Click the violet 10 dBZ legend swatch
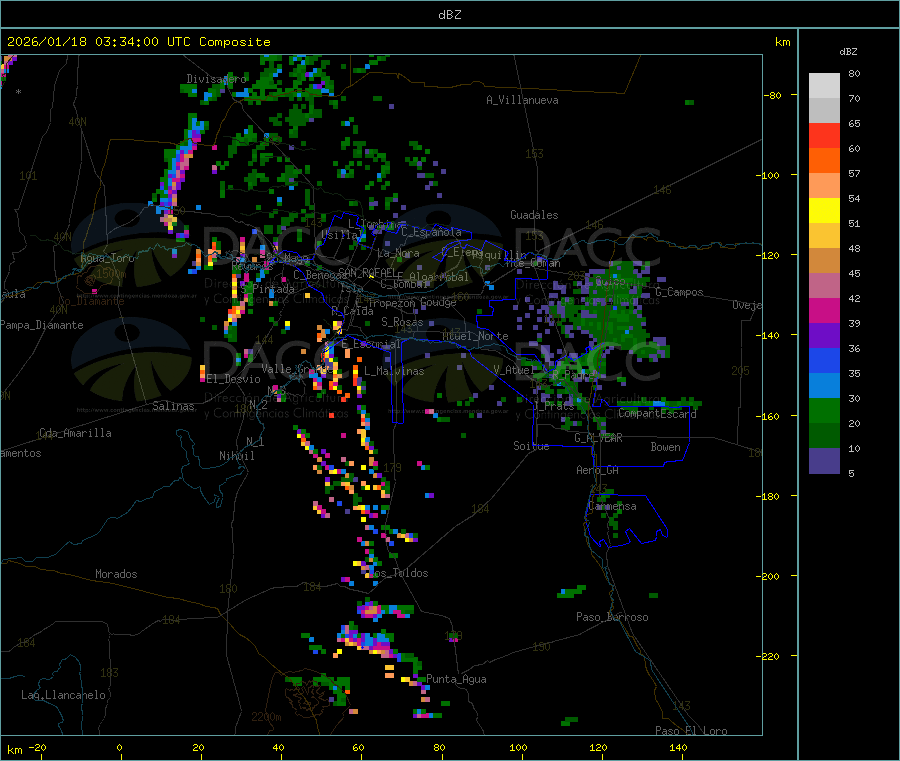The image size is (900, 761). point(824,461)
